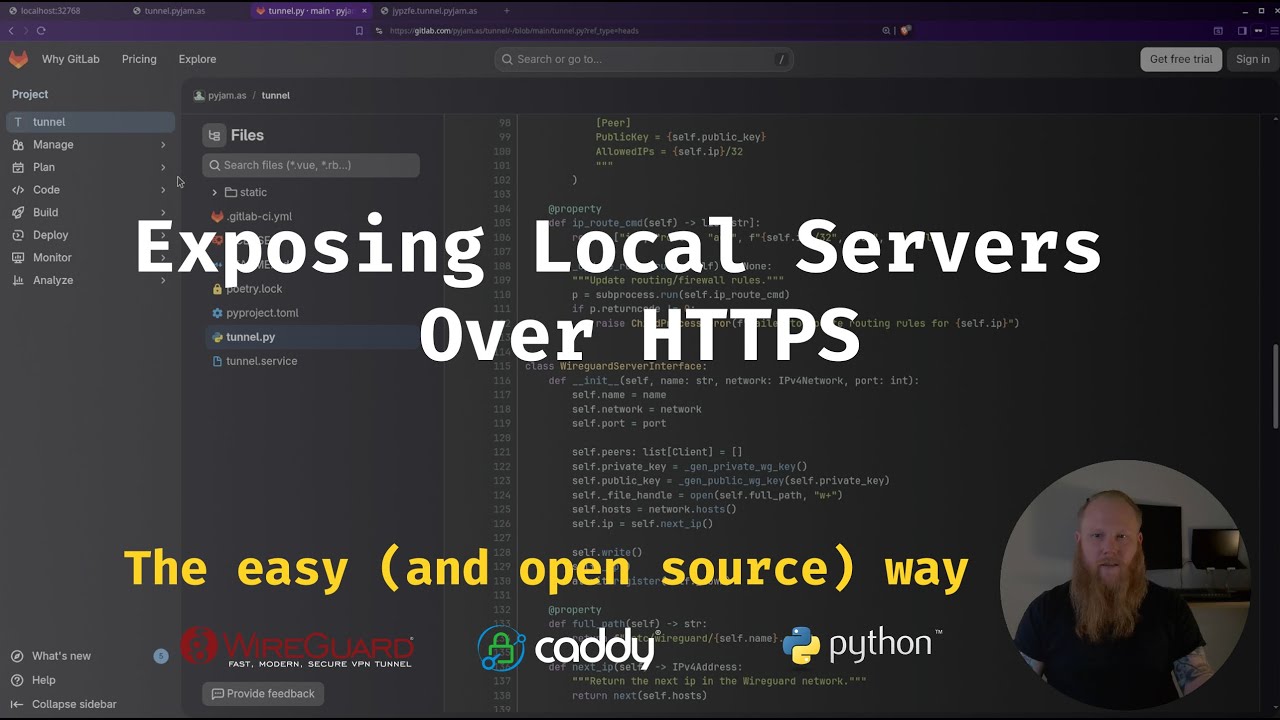Screen dimensions: 1280x720
Task: Open the Pricing link in header
Action: click(x=139, y=59)
